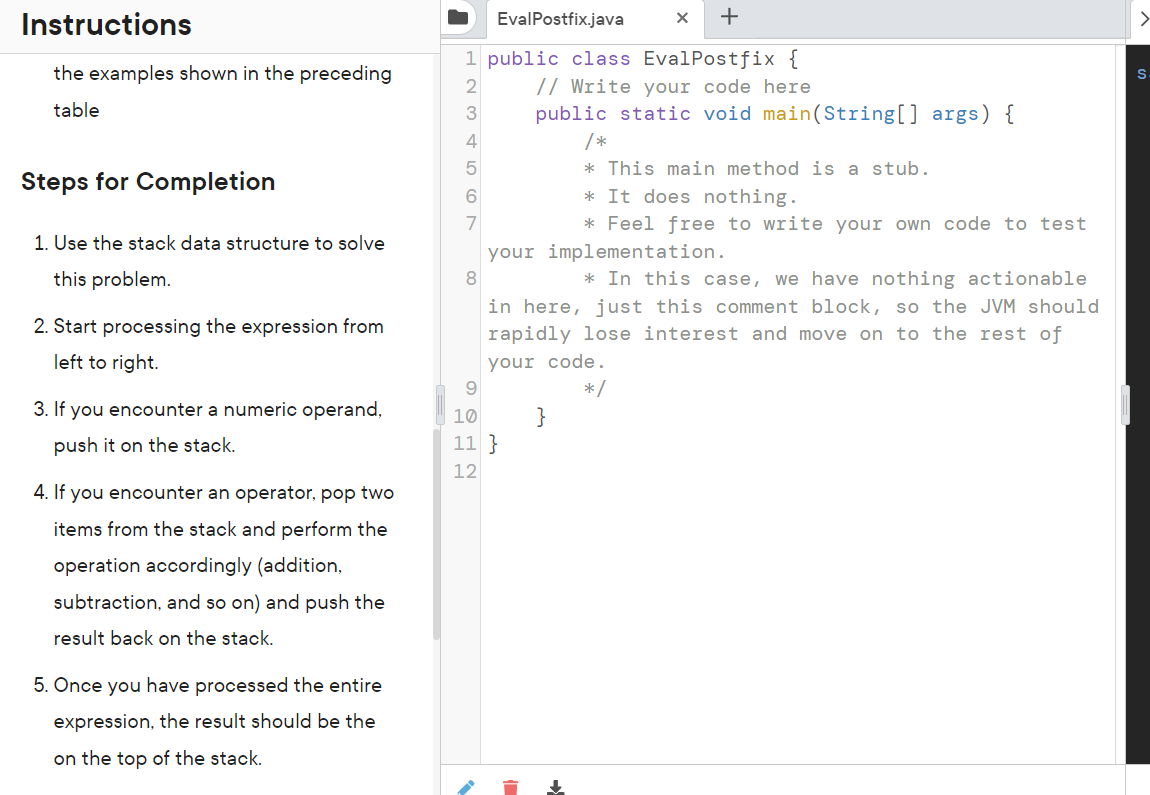
Task: Close the EvalPostfix.java tab
Action: pyautogui.click(x=683, y=17)
